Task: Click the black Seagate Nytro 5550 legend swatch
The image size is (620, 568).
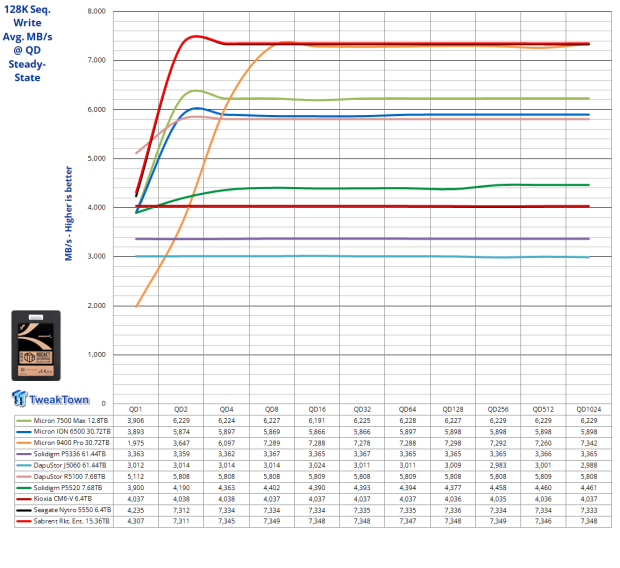Action: pos(23,510)
